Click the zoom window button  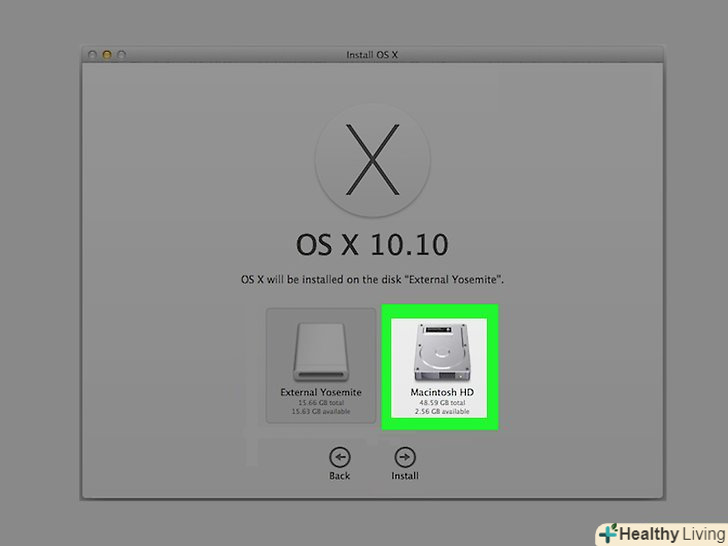click(x=122, y=55)
